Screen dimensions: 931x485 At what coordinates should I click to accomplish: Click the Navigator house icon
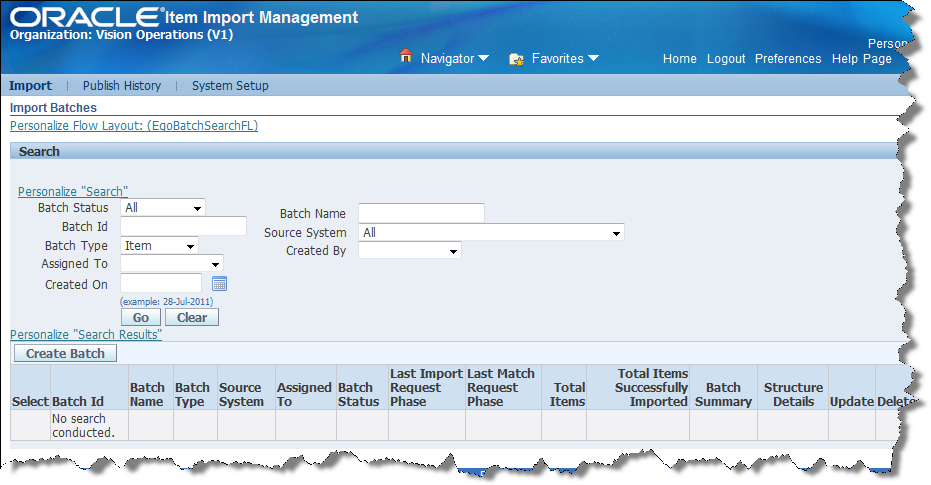[406, 56]
